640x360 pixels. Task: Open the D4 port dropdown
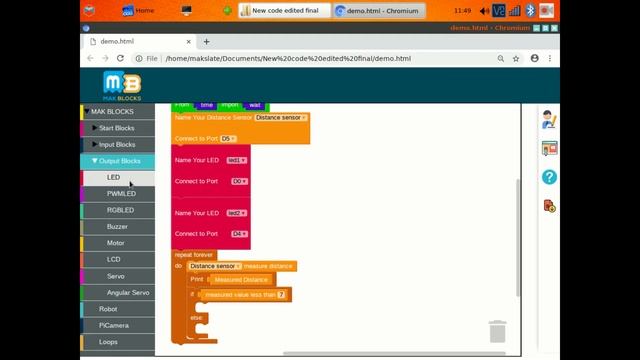pyautogui.click(x=239, y=234)
